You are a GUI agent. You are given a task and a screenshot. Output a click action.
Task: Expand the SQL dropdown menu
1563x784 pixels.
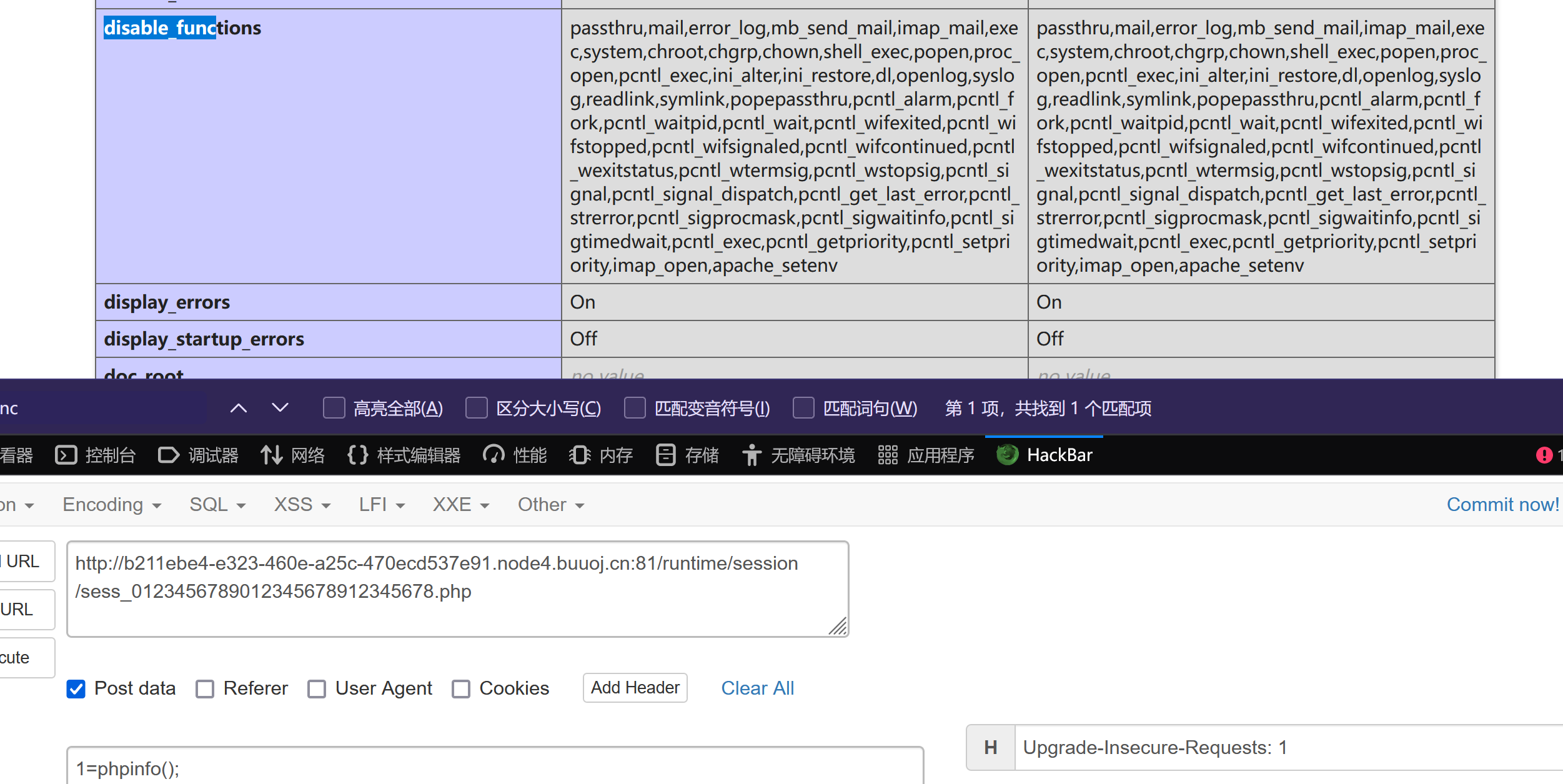217,505
